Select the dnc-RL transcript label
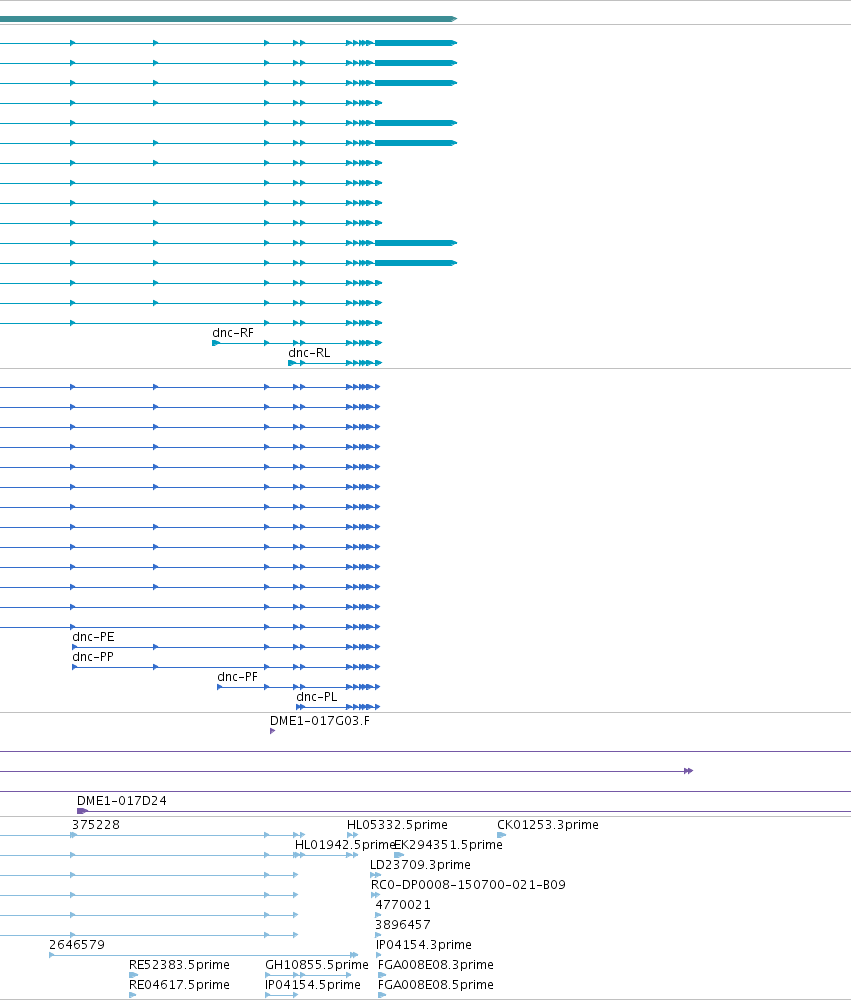 309,353
